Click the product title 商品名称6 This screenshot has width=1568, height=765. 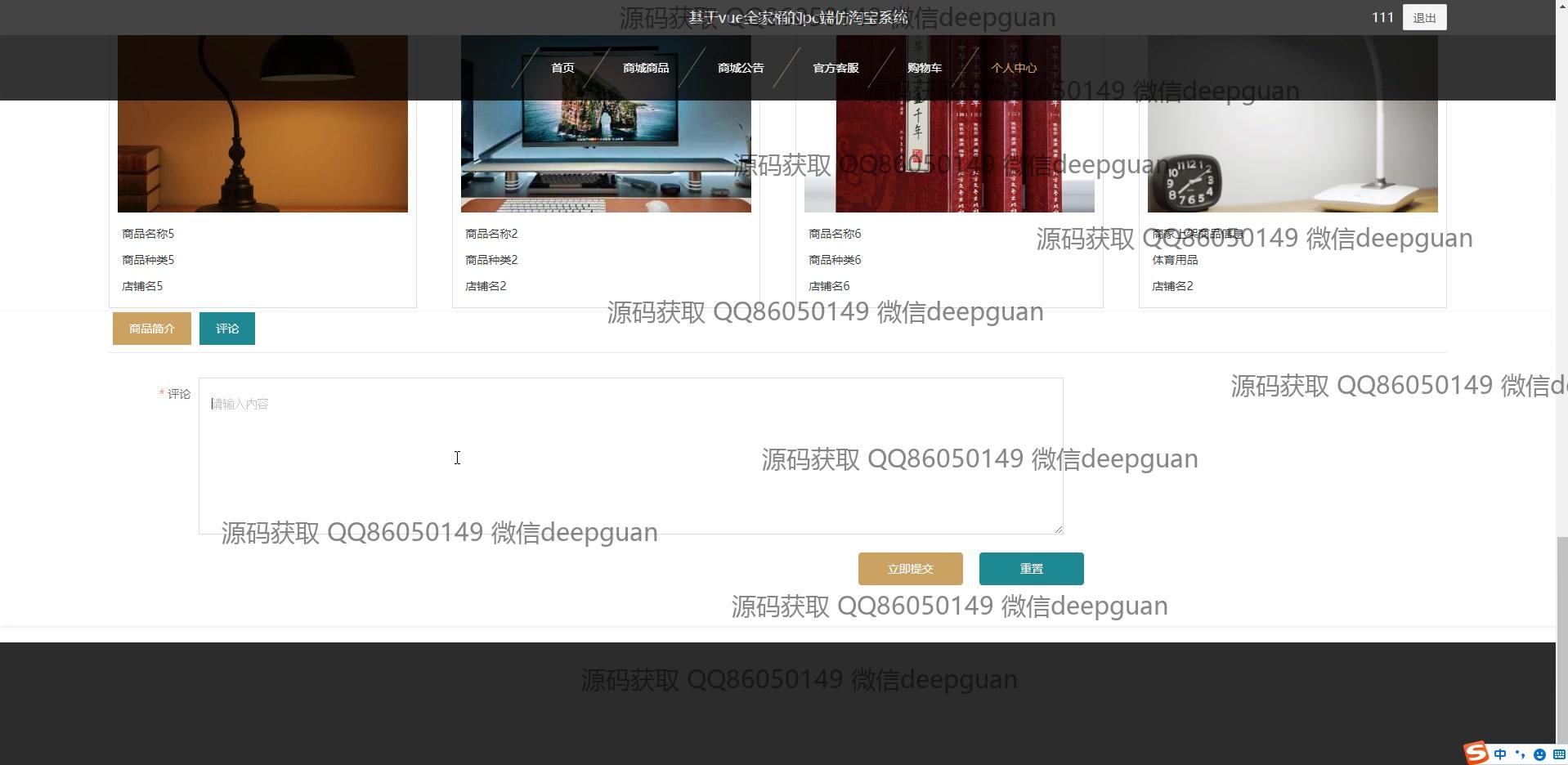(835, 234)
